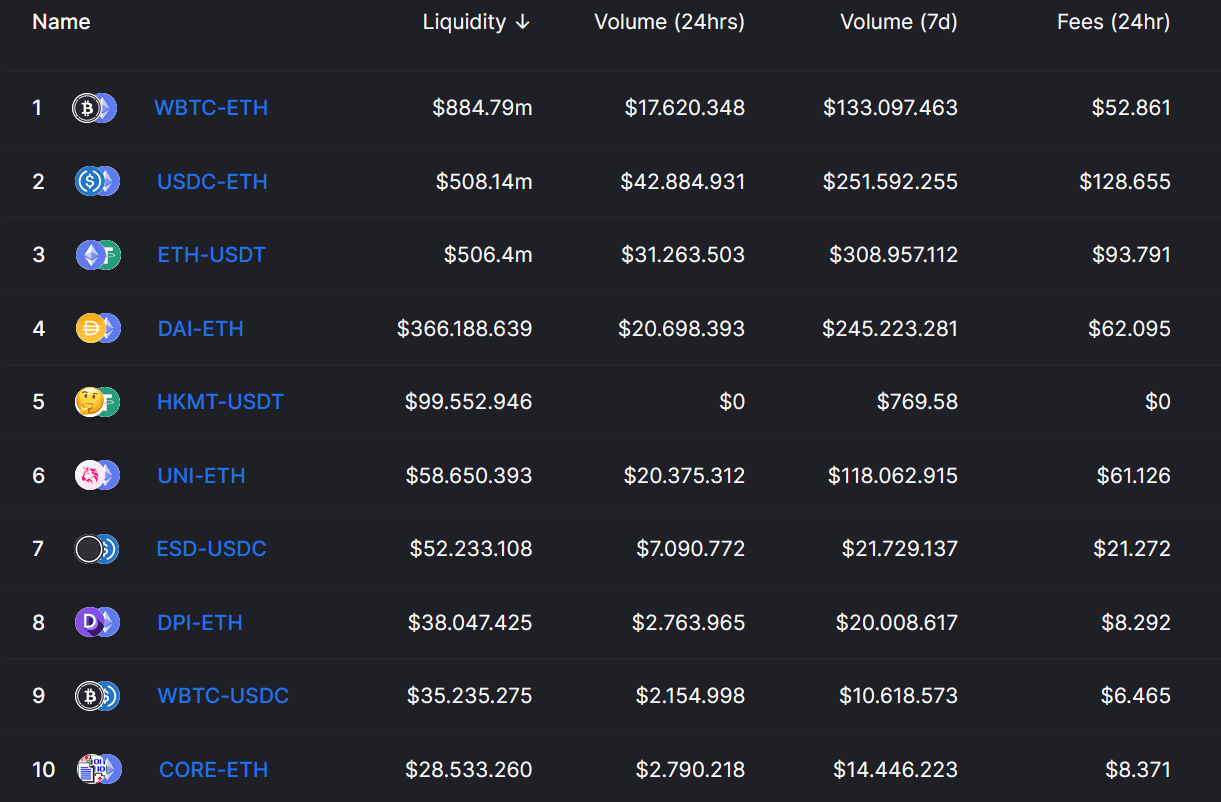Viewport: 1221px width, 802px height.
Task: Open the WBTC-ETH pair link
Action: tap(211, 108)
